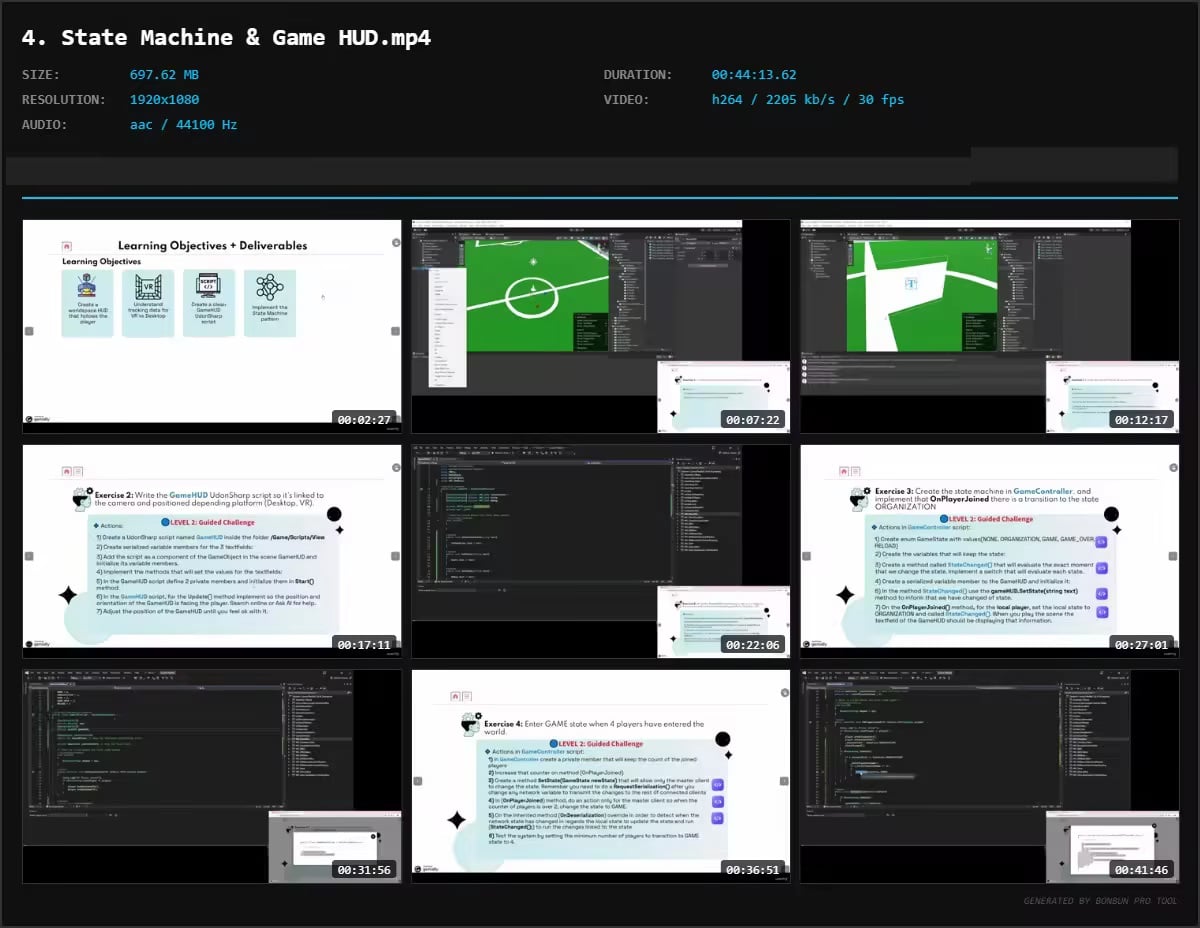Click the 00:41:46 timestamp badge

click(x=1142, y=870)
